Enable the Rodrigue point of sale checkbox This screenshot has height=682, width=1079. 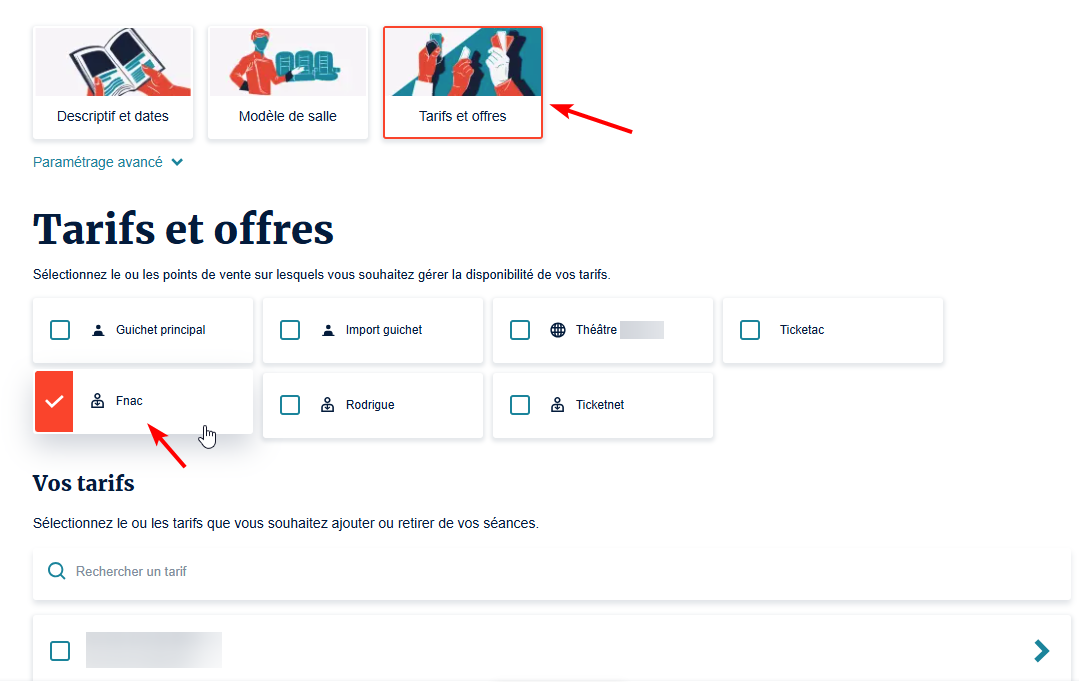(x=290, y=405)
